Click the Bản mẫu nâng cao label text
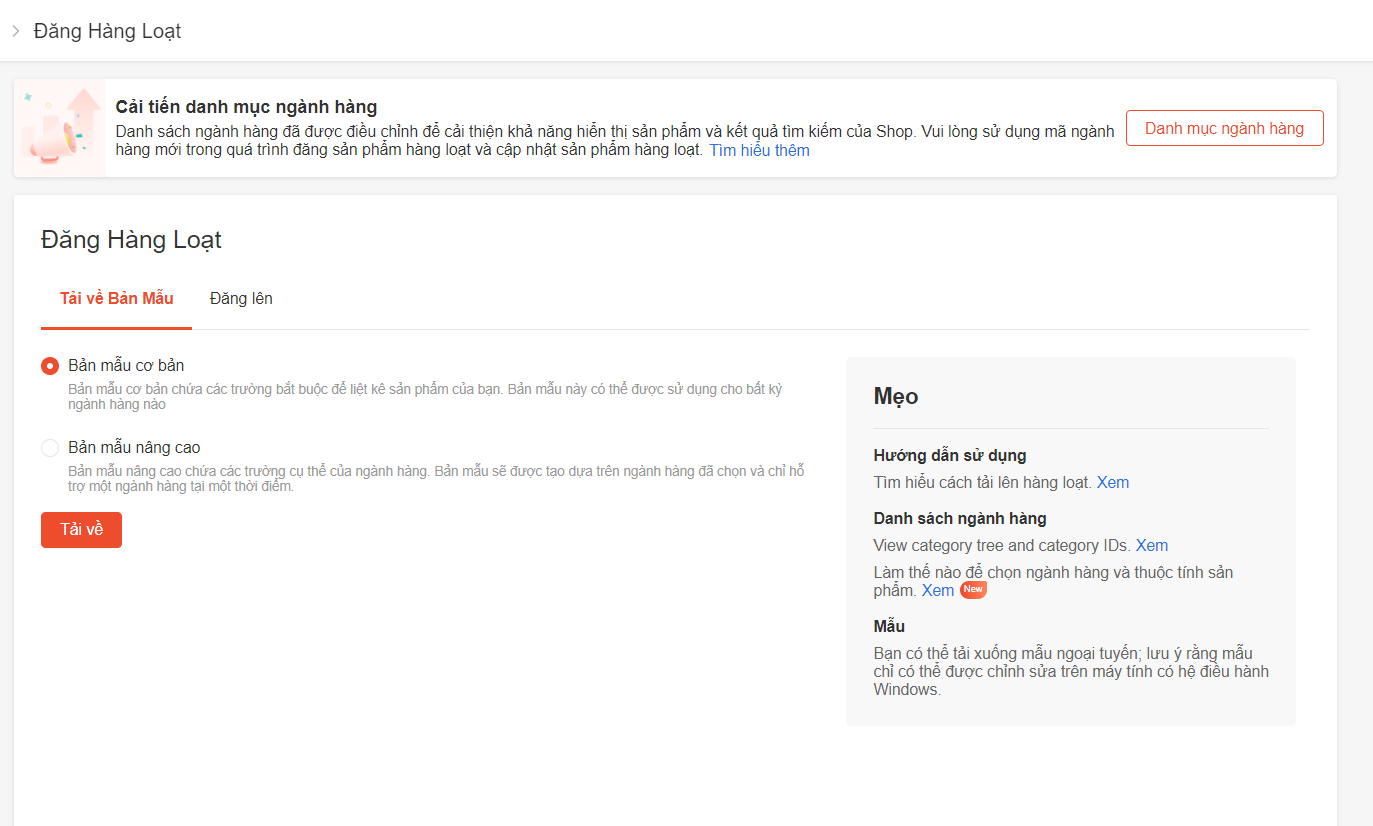The height and width of the screenshot is (826, 1373). pyautogui.click(x=134, y=448)
